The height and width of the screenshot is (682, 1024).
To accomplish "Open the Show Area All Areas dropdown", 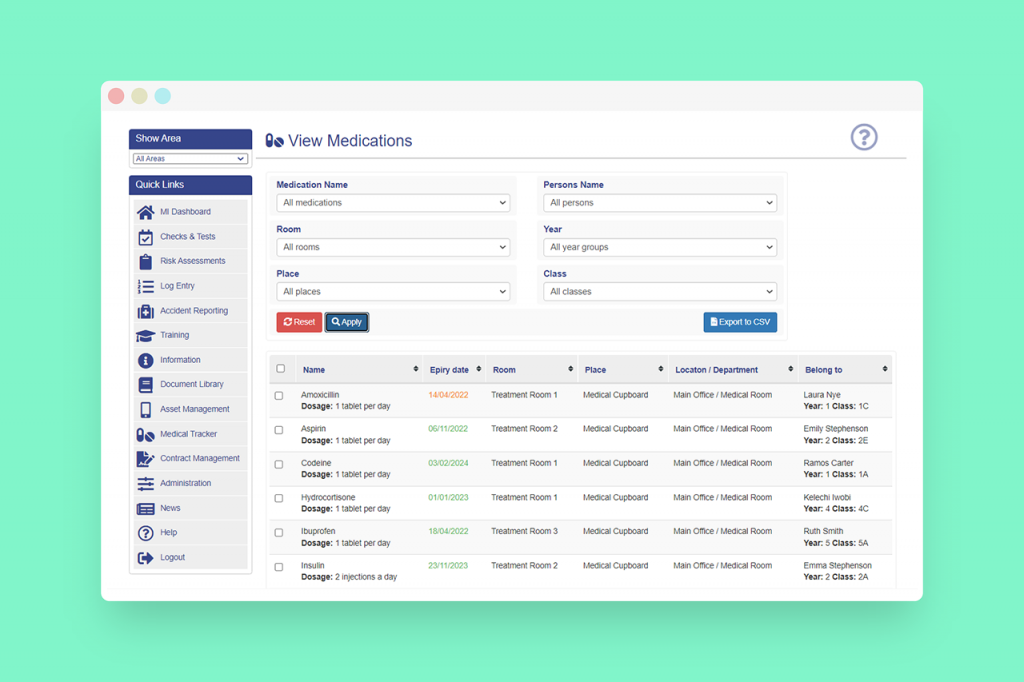I will pyautogui.click(x=190, y=159).
